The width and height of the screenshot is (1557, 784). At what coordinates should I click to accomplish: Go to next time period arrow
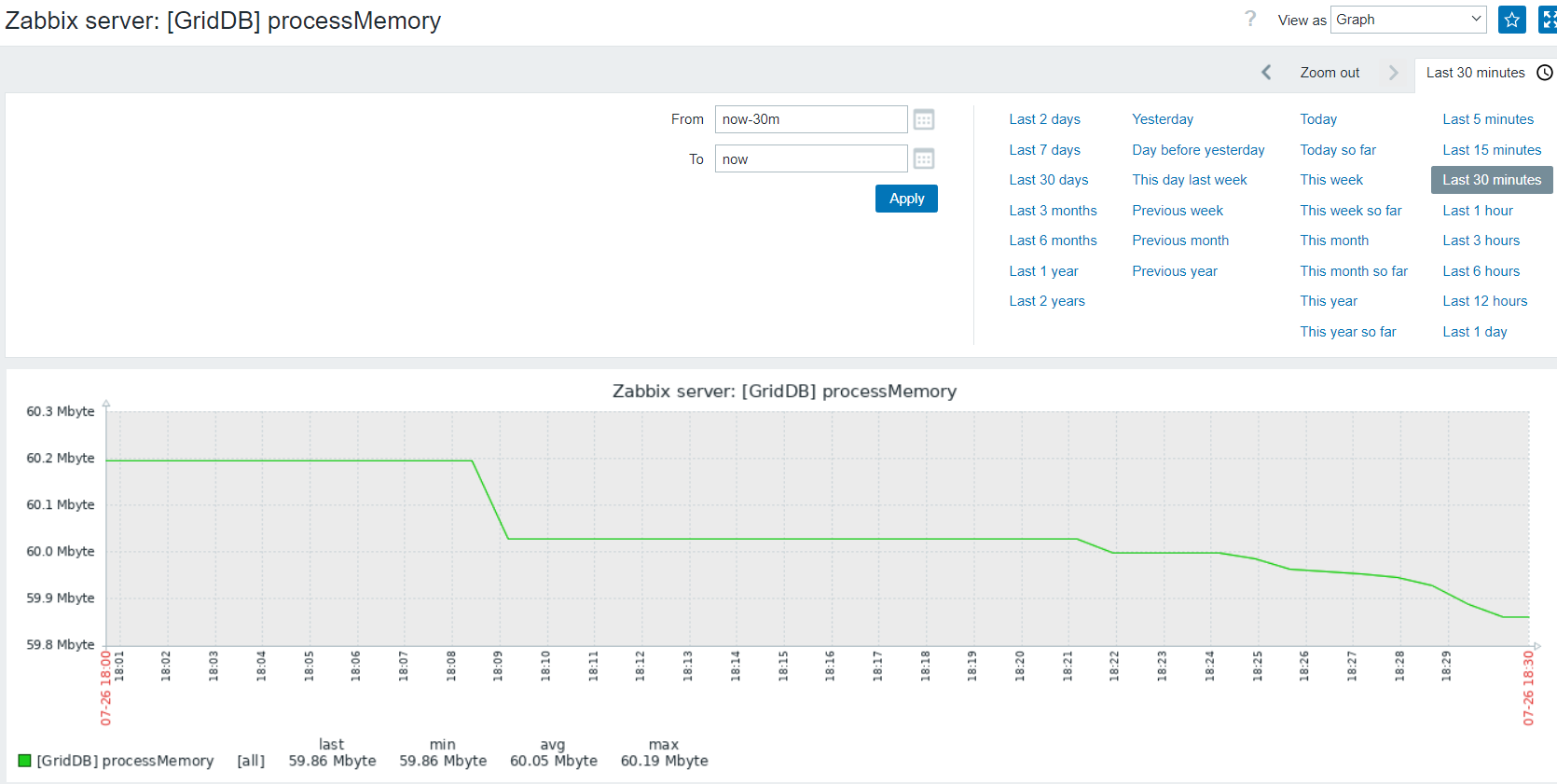tap(1393, 73)
